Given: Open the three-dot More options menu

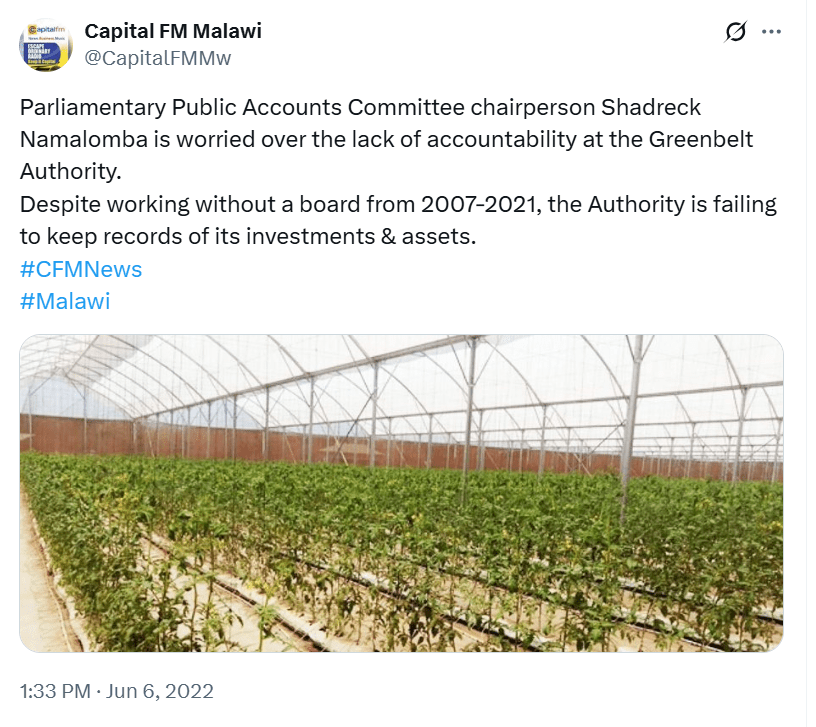Looking at the screenshot, I should click(x=771, y=32).
